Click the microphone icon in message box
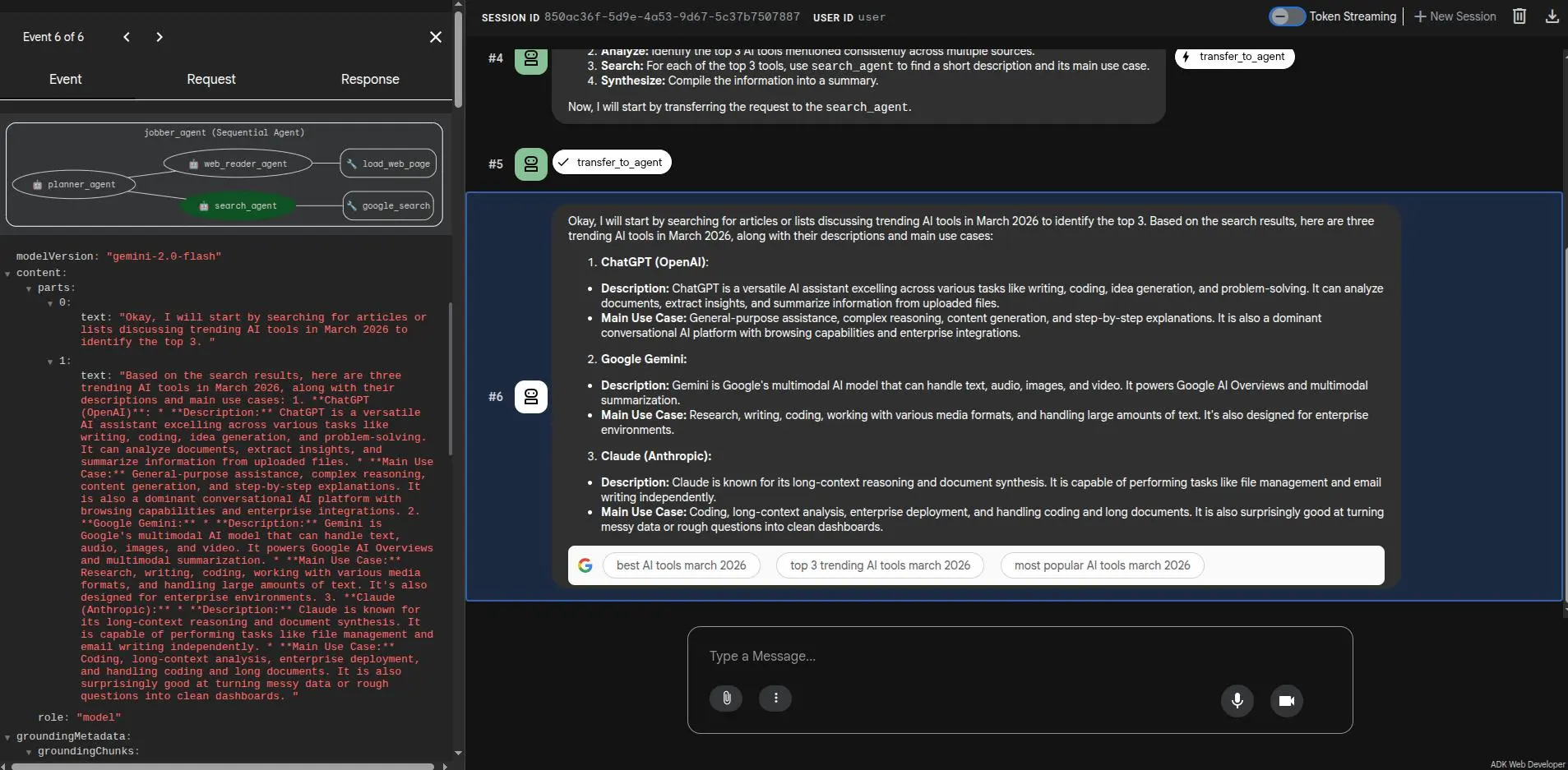This screenshot has height=770, width=1568. (x=1237, y=701)
